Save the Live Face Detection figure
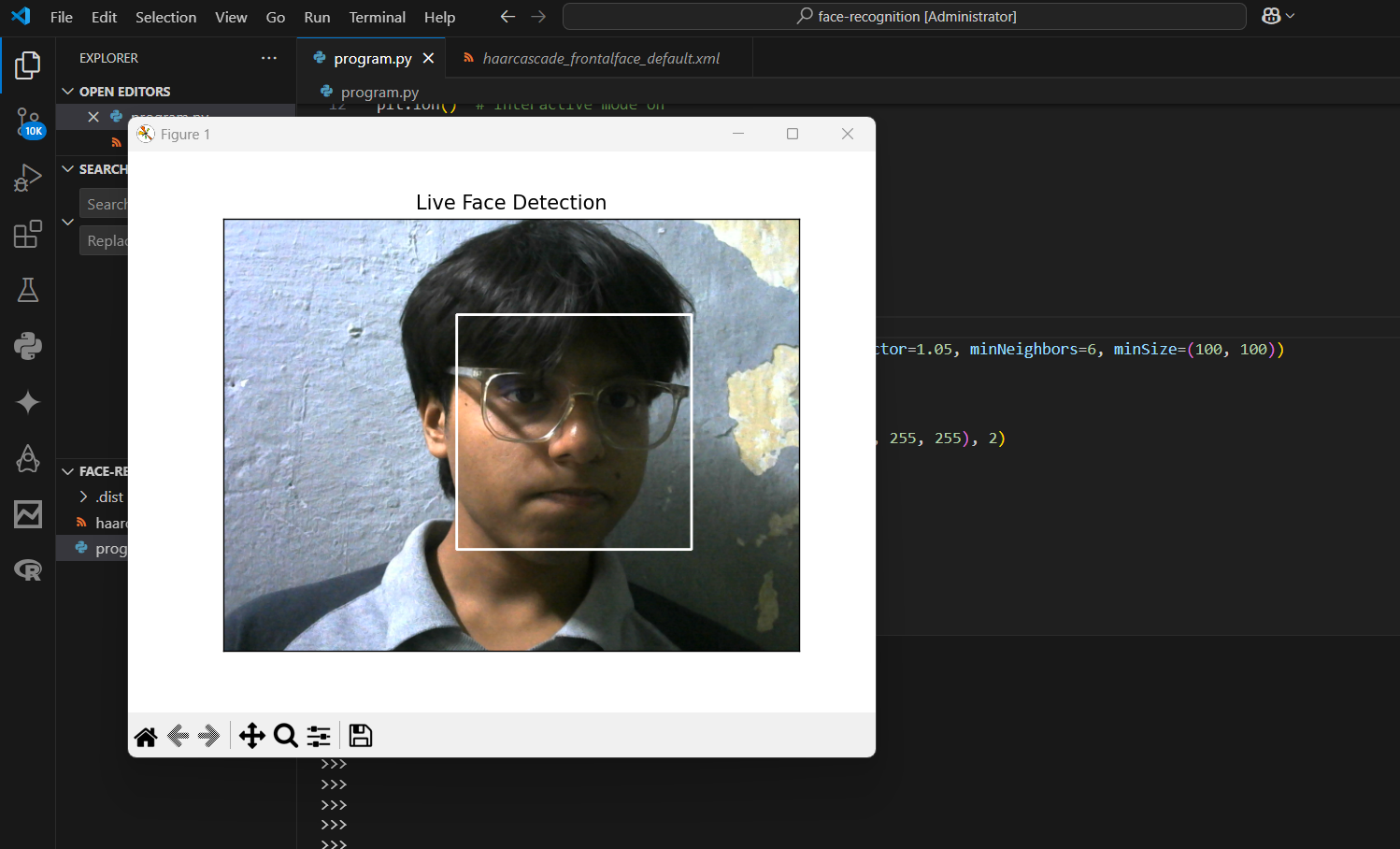 360,736
